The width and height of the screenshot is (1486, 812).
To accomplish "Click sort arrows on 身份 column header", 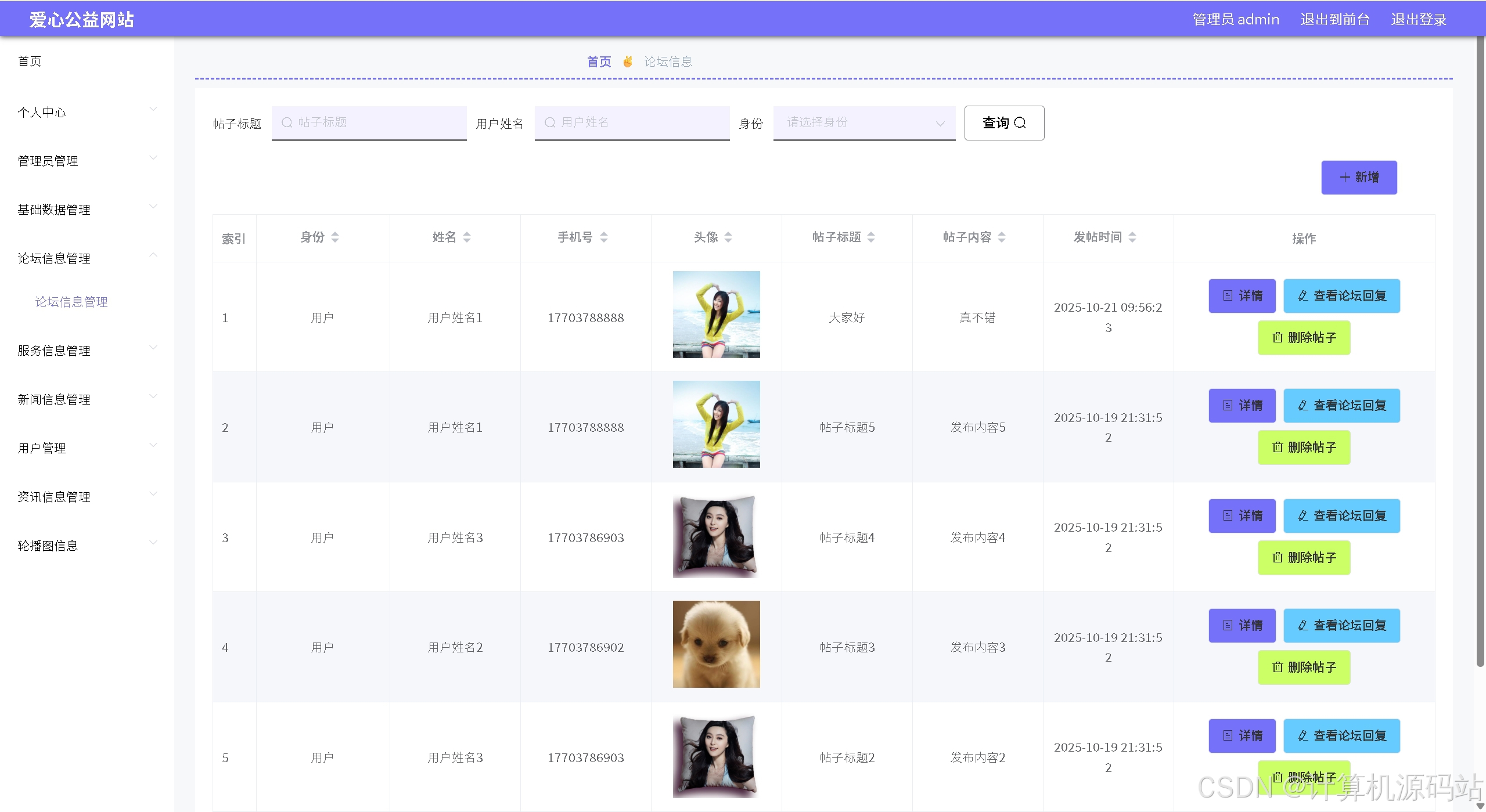I will tap(335, 237).
